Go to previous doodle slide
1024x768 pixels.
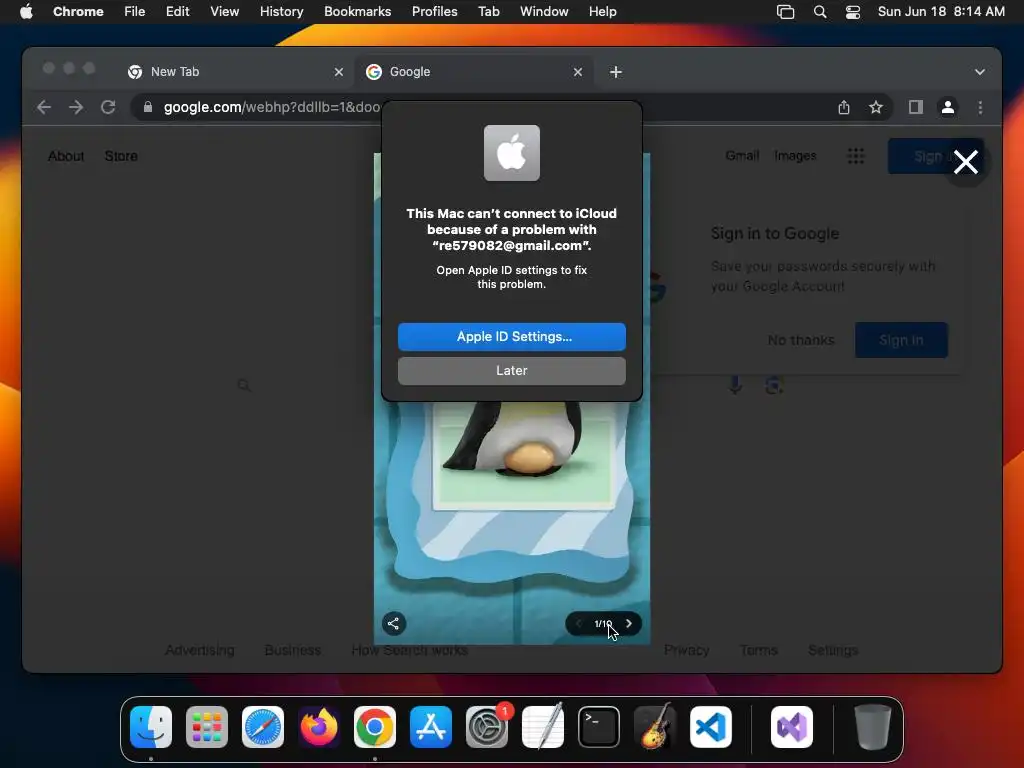pyautogui.click(x=578, y=623)
